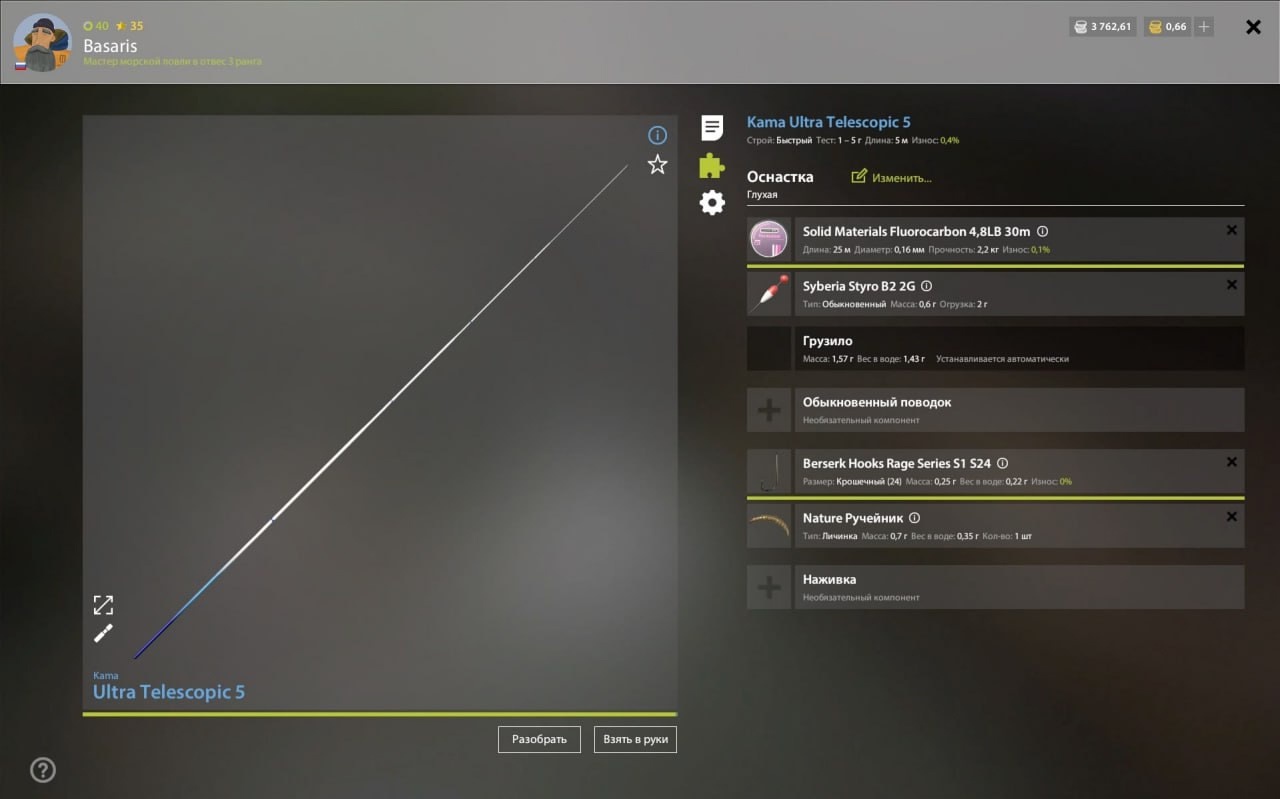Click the fluorocarbon line spool thumbnail

(x=769, y=240)
